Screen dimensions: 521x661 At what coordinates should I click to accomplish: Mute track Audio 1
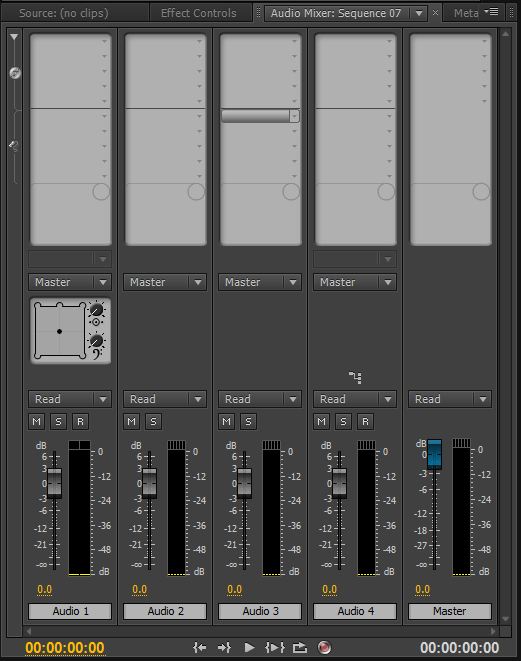point(37,422)
